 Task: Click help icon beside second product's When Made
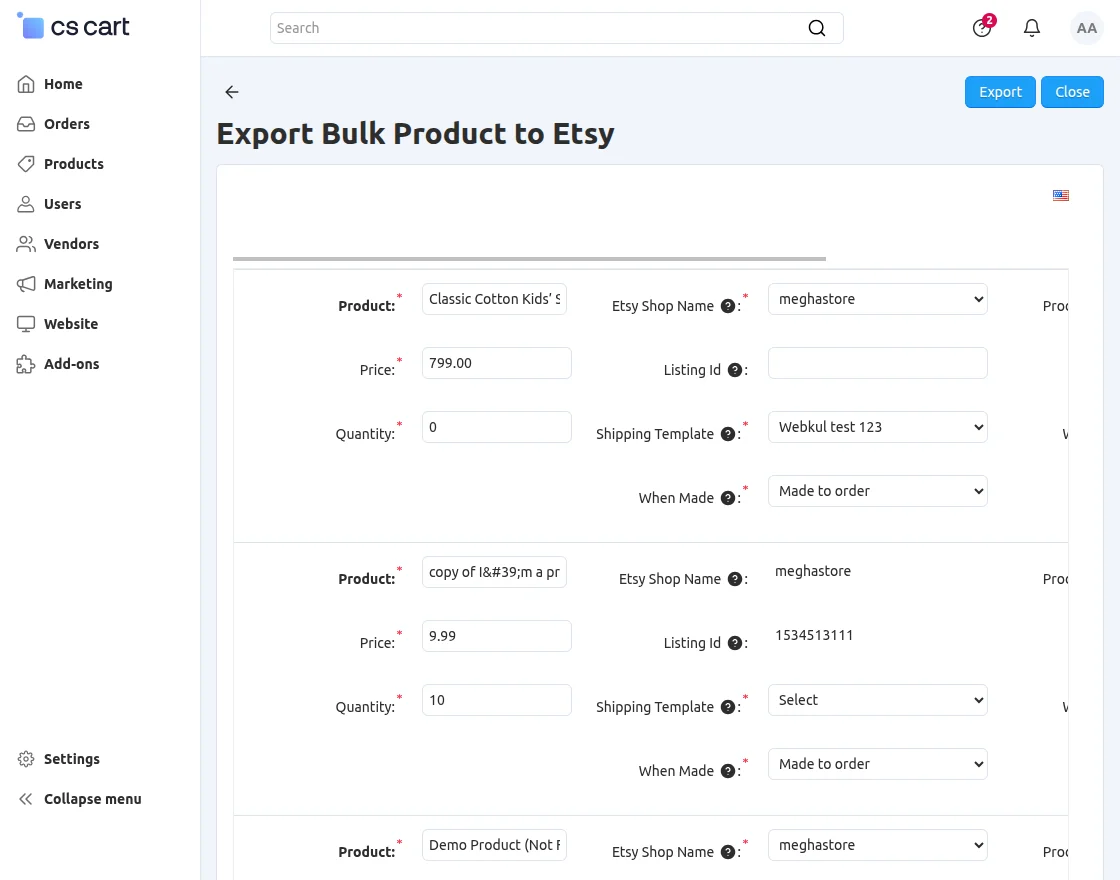(728, 771)
